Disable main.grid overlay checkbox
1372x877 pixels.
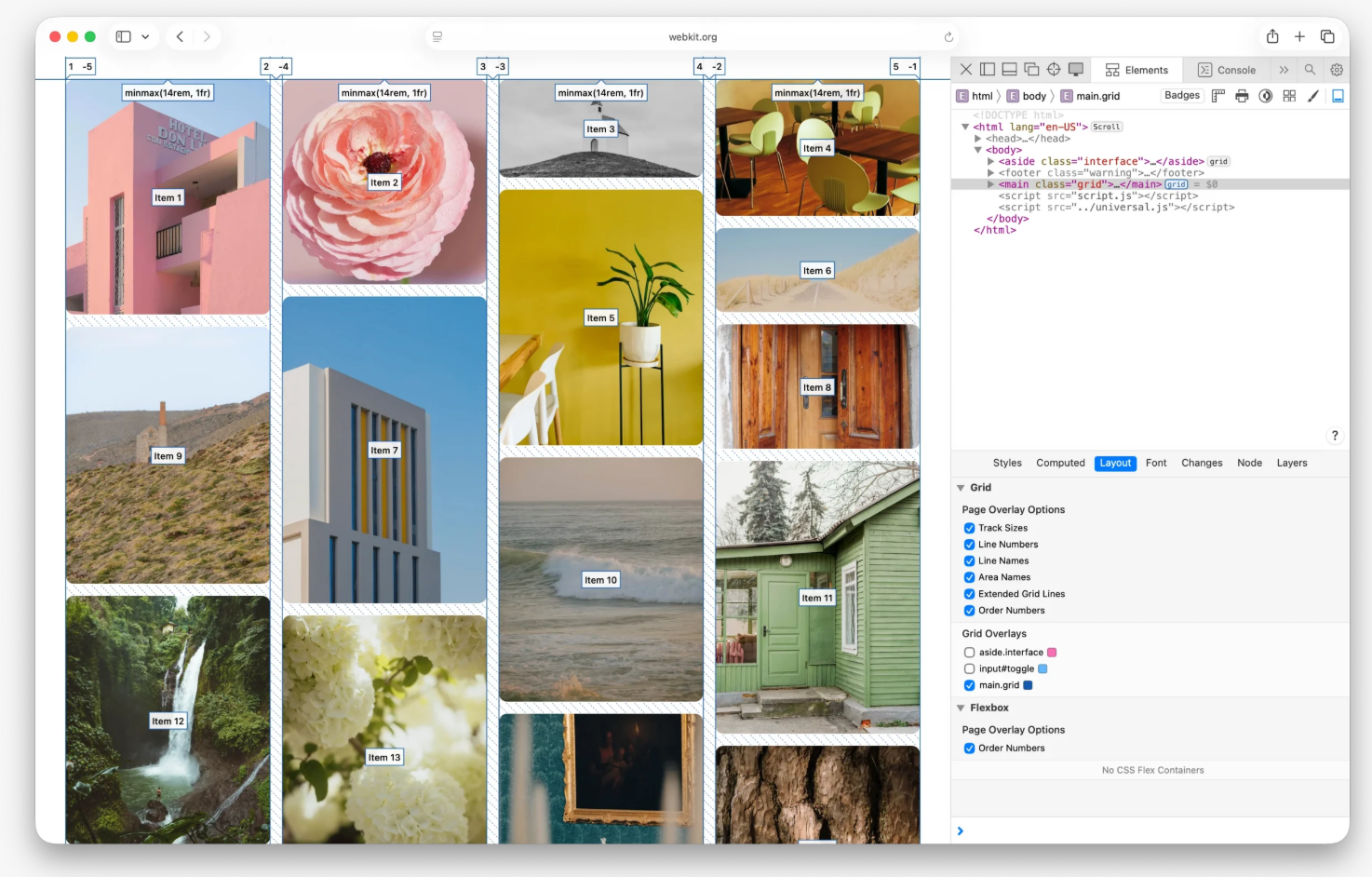[969, 685]
